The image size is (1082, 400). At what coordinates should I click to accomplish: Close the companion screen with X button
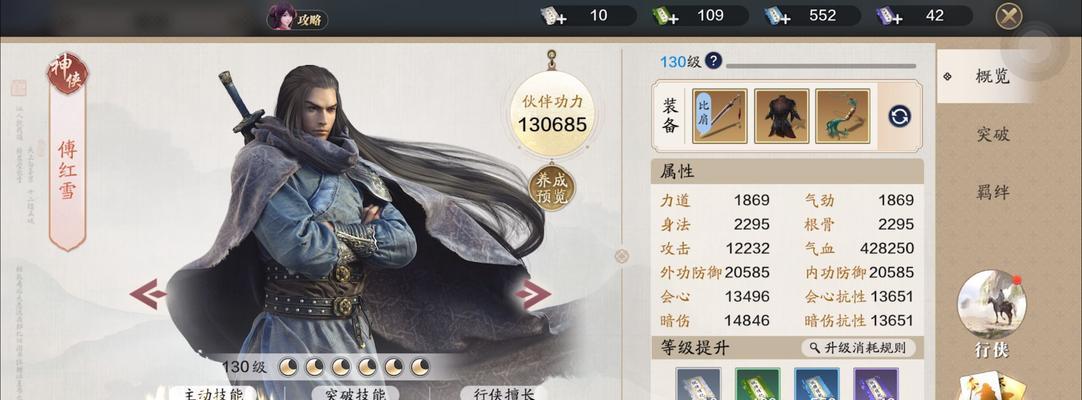pos(1010,16)
